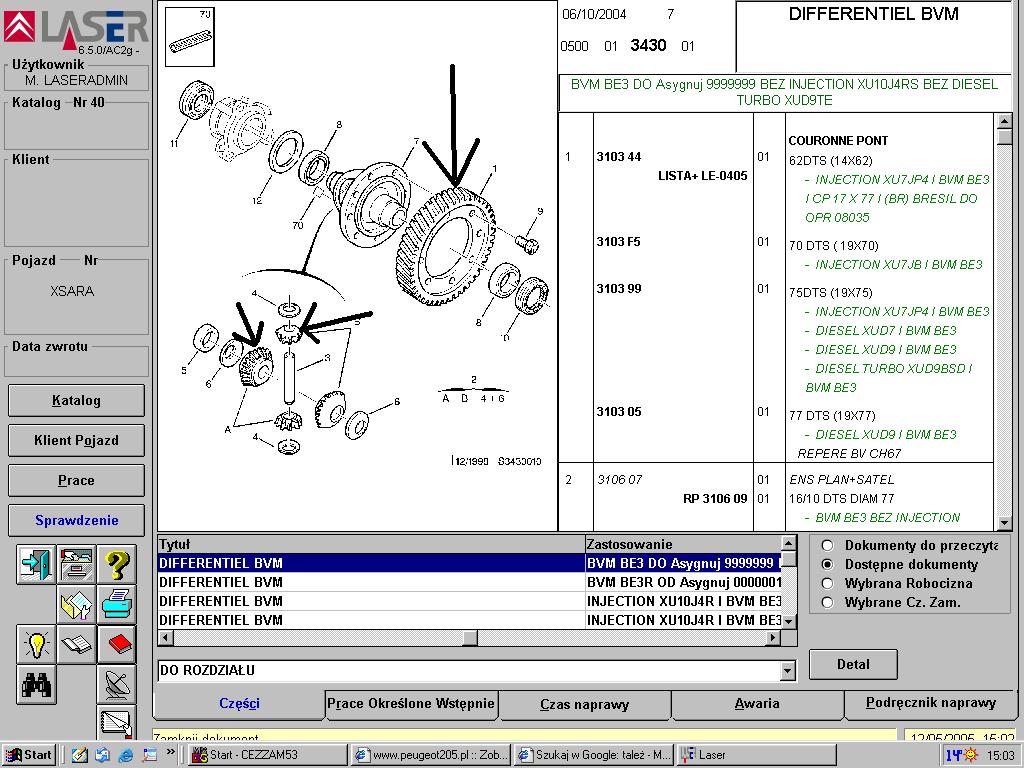This screenshot has height=768, width=1024.
Task: Click the printer icon
Action: [117, 604]
